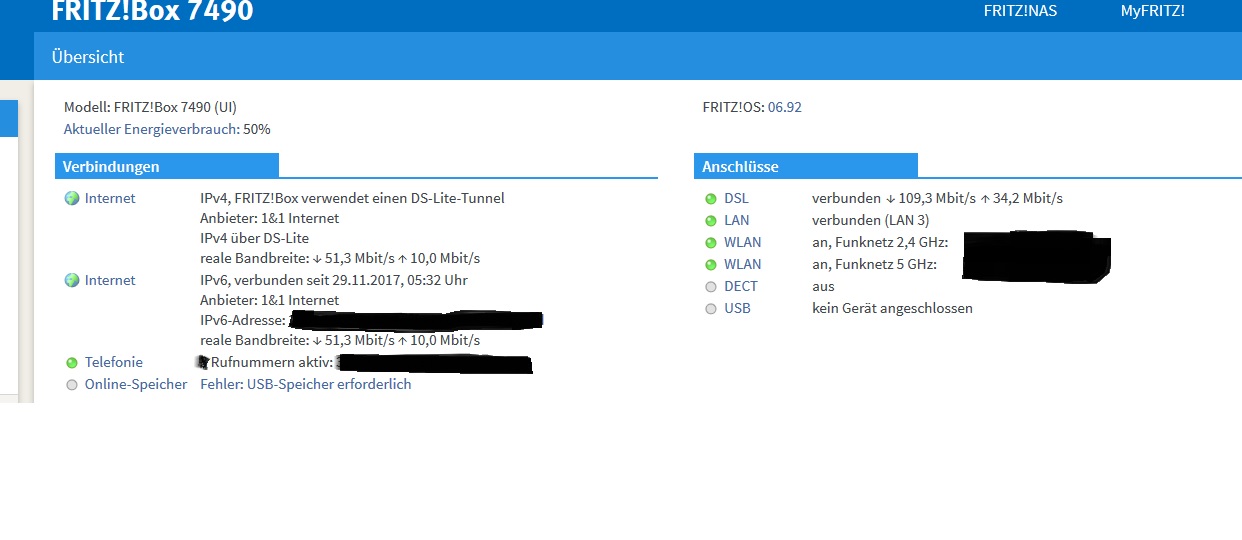Click the gray USB status indicator
1242x540 pixels.
coord(711,309)
